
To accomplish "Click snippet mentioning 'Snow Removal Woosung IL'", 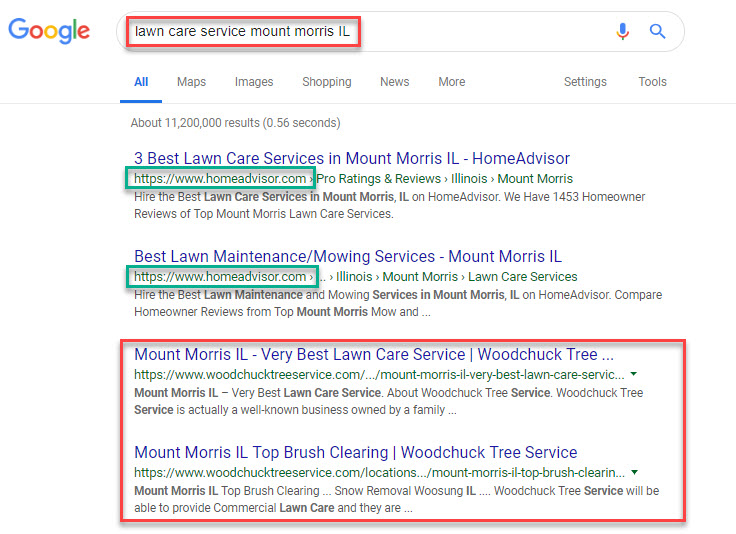I will (397, 499).
